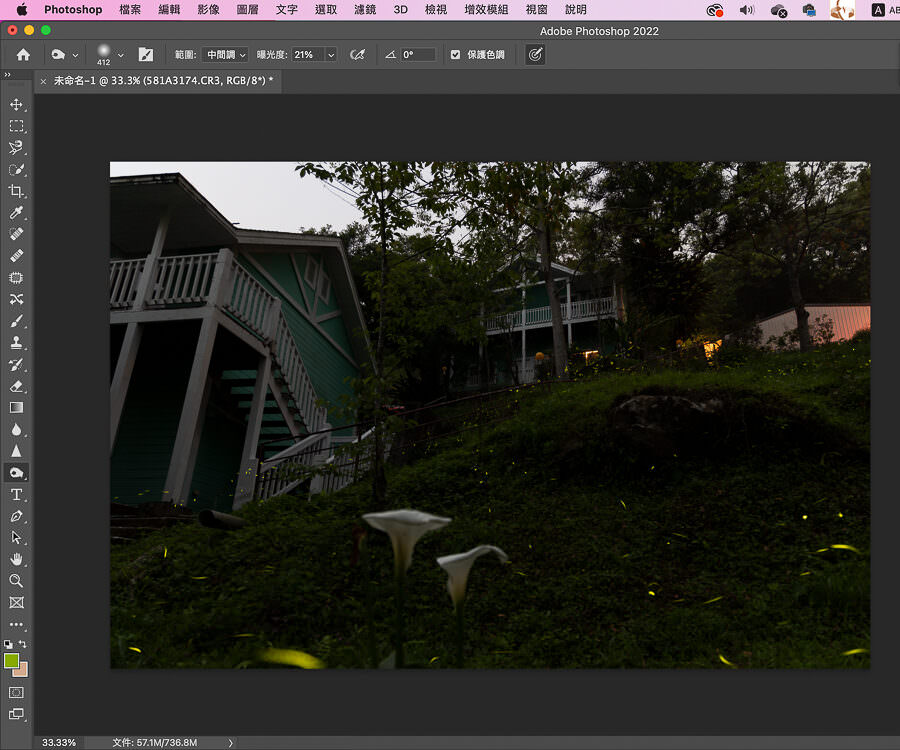Open the 文字 menu
Viewport: 900px width, 750px height.
coord(286,10)
